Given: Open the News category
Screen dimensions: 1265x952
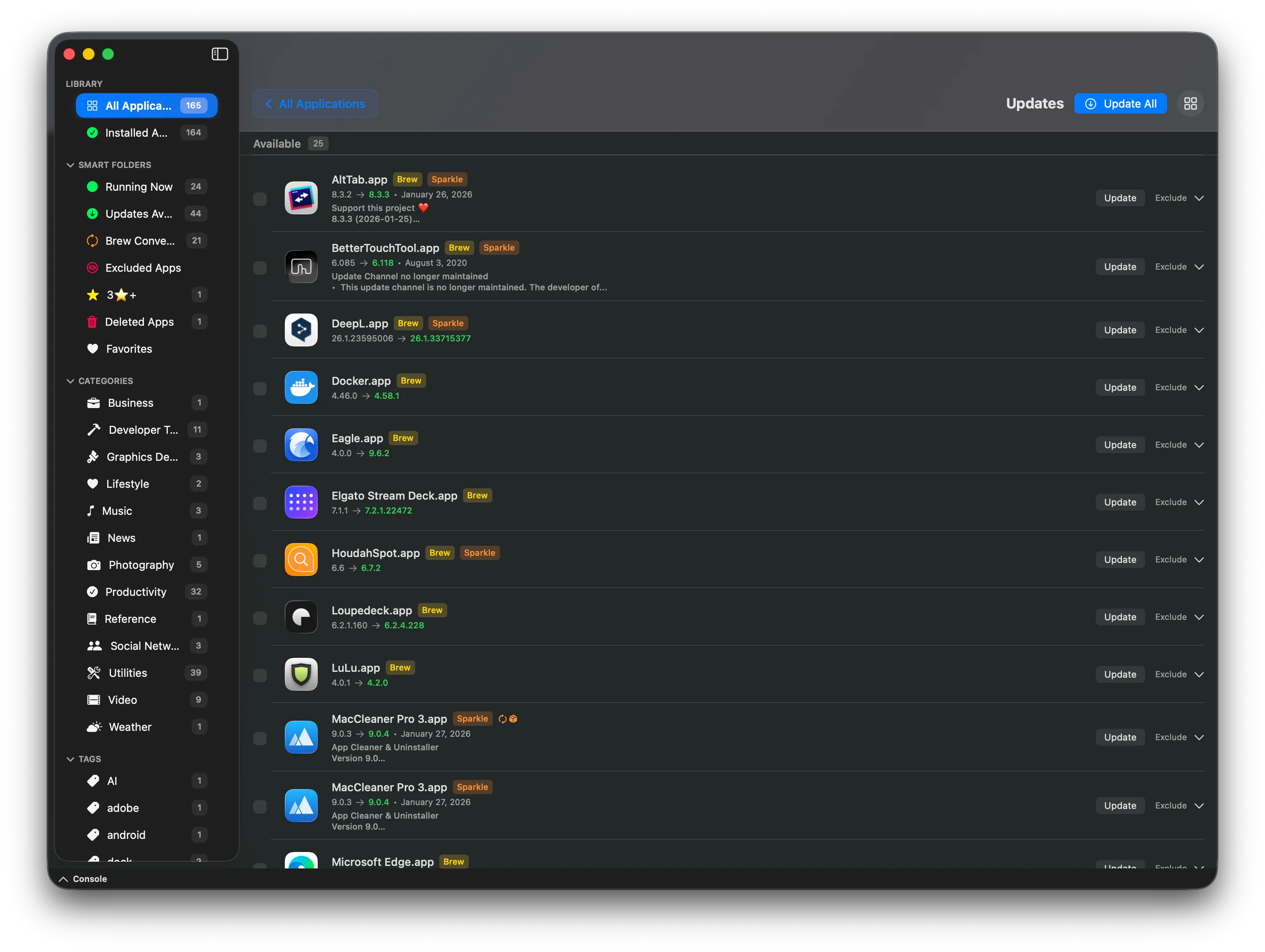Looking at the screenshot, I should click(x=146, y=538).
